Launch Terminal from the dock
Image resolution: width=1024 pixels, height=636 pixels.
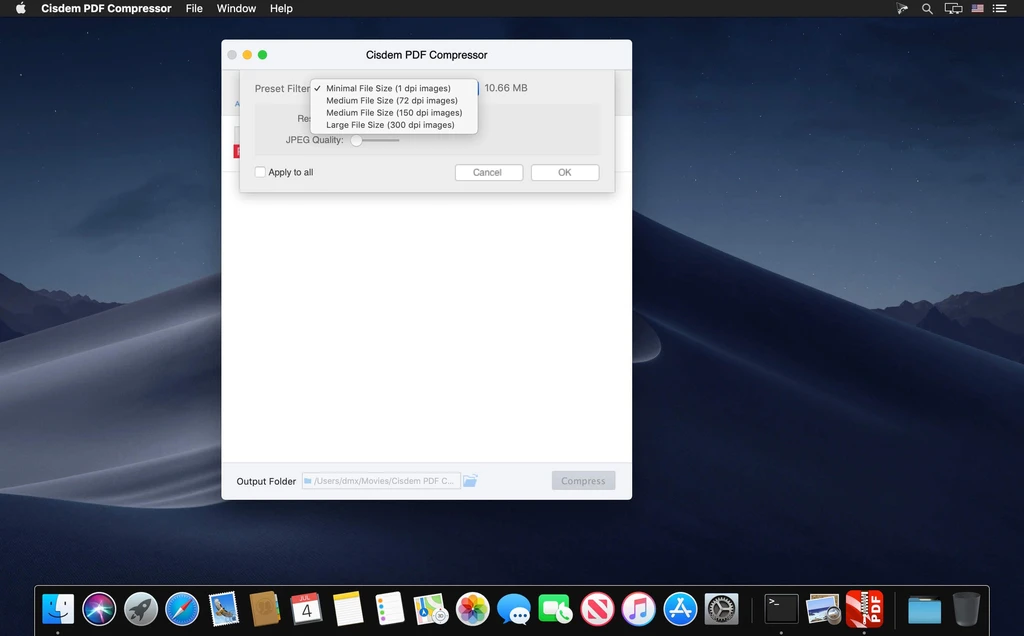781,608
